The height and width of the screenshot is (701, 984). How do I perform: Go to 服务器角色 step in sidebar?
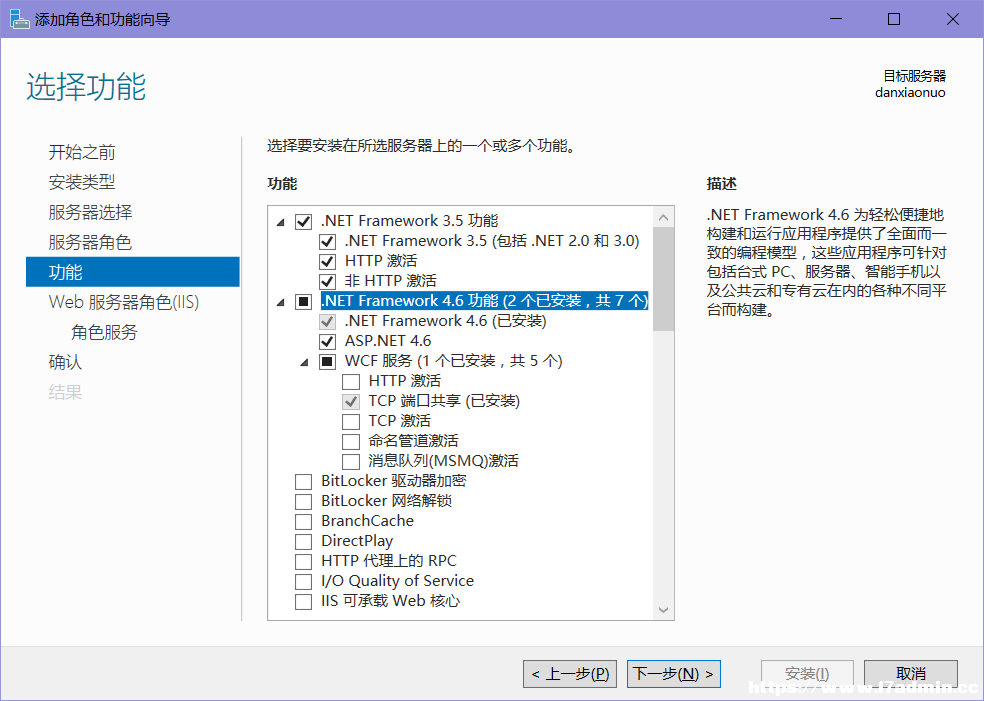point(90,242)
